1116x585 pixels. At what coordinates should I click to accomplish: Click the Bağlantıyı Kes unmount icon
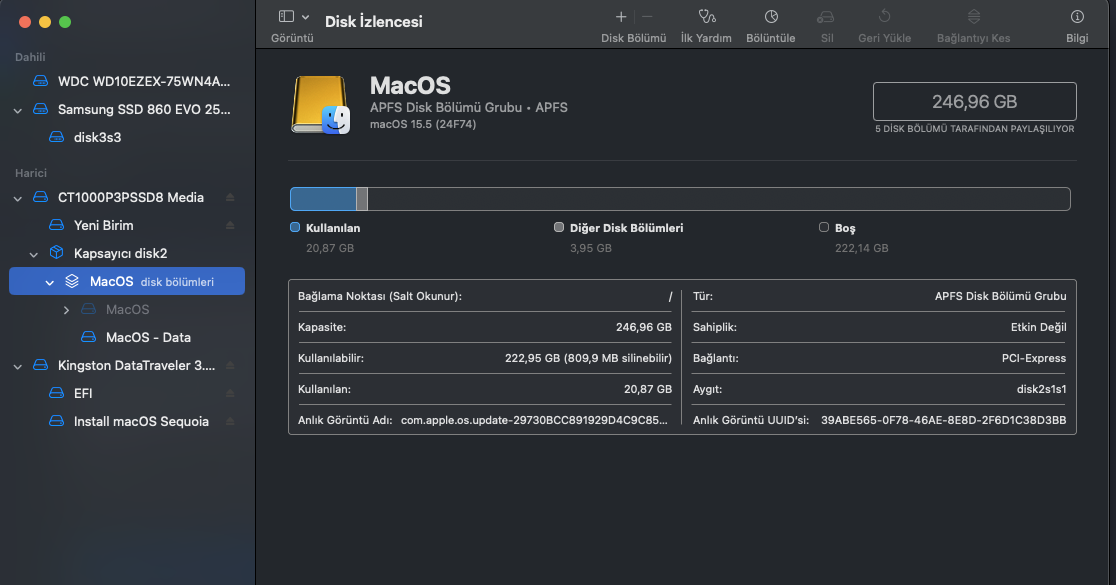click(973, 17)
